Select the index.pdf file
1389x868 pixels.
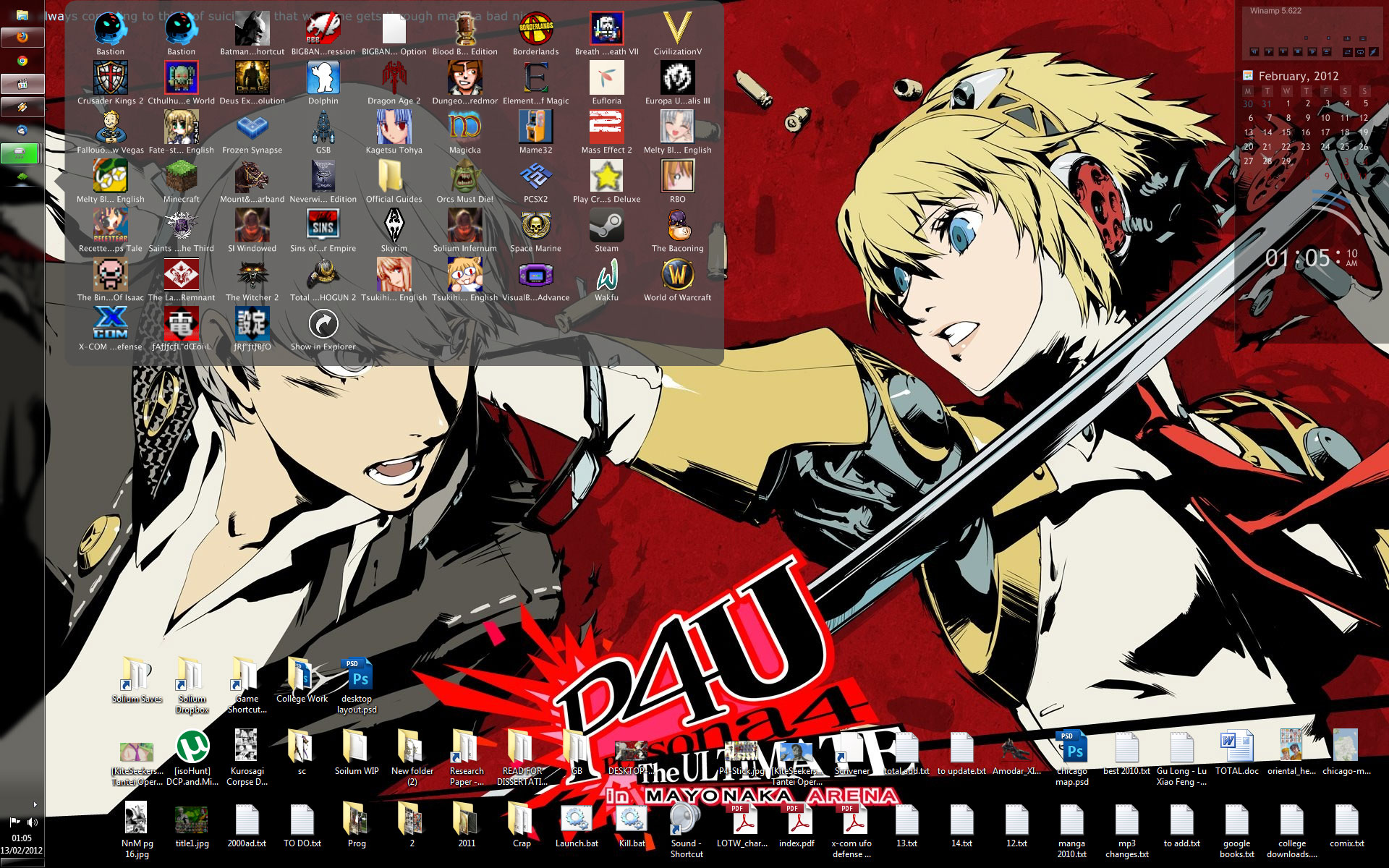(x=797, y=825)
